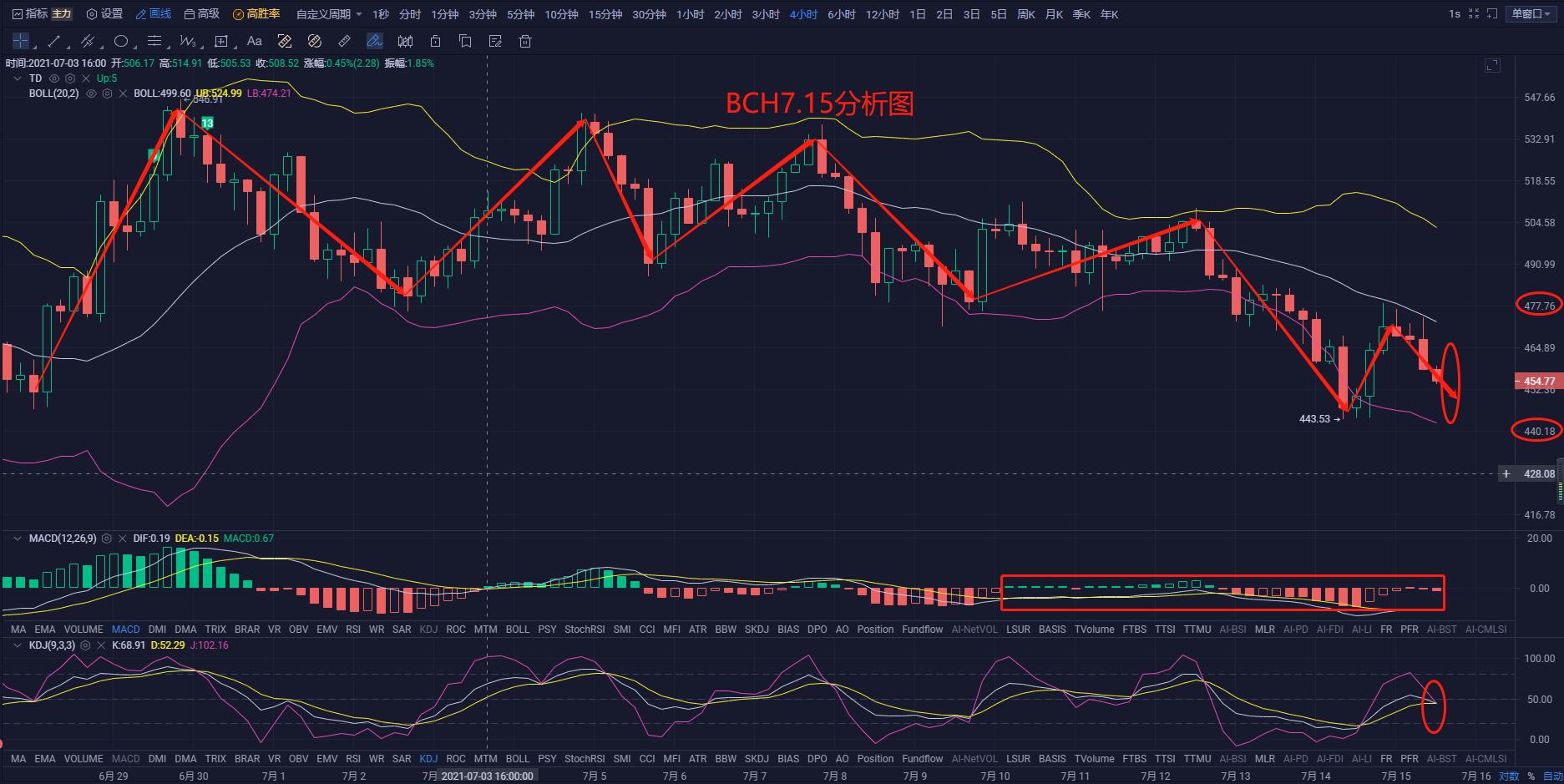Remove the MACD indicator with its X
This screenshot has height=784, width=1564.
point(123,539)
